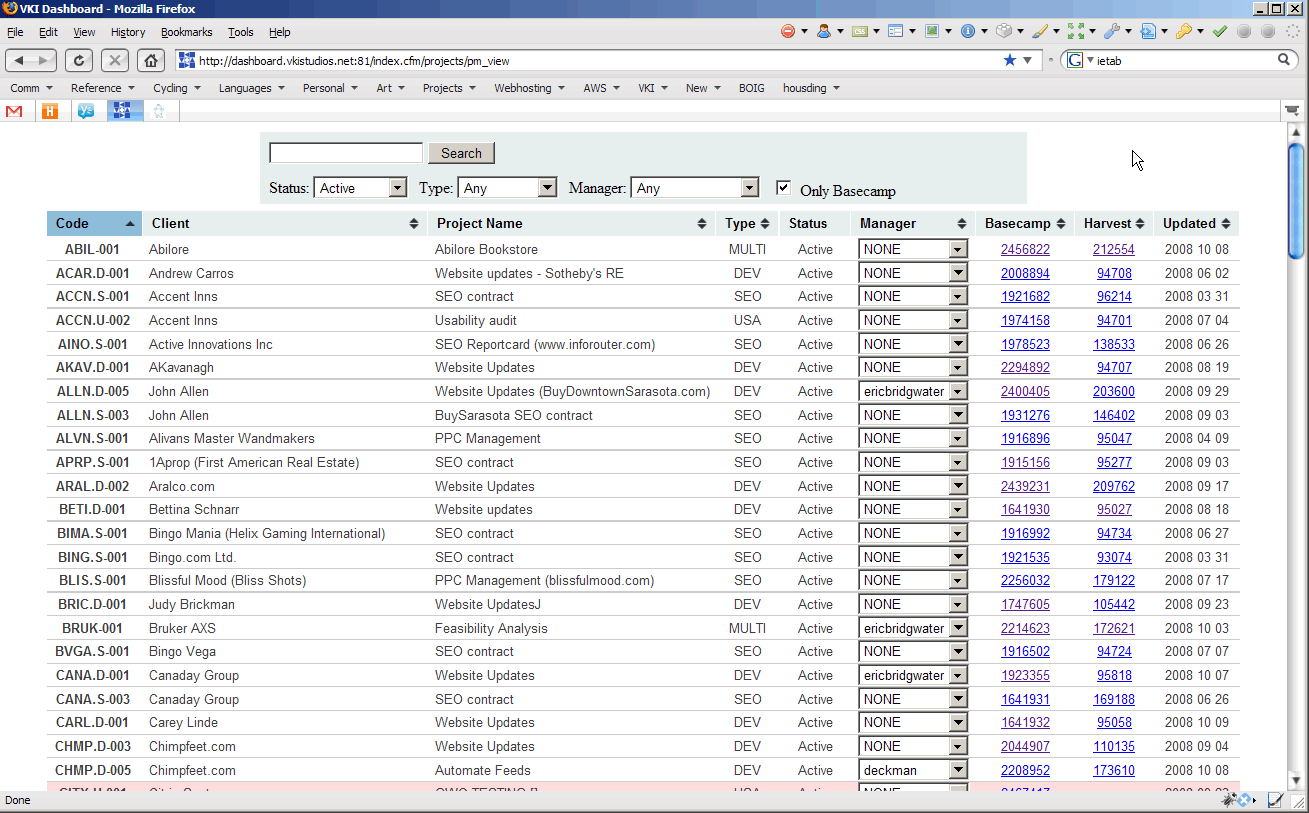The width and height of the screenshot is (1309, 813).
Task: Click the search magnifier in the ietab box
Action: pyautogui.click(x=1285, y=60)
